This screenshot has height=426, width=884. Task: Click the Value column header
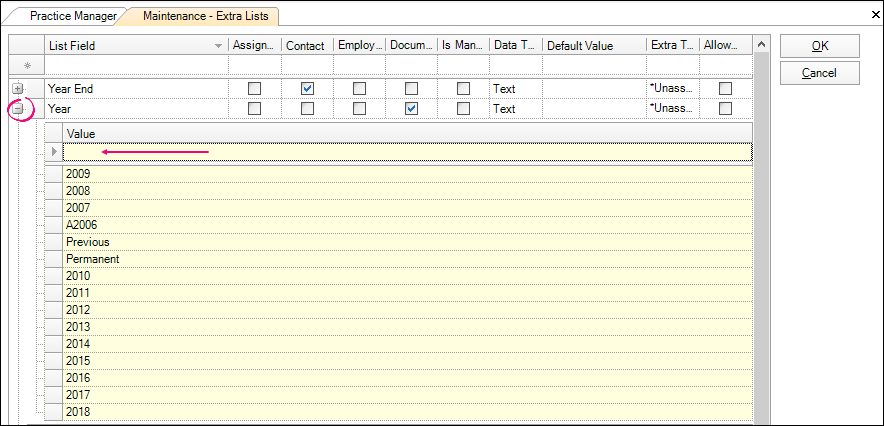tap(400, 133)
